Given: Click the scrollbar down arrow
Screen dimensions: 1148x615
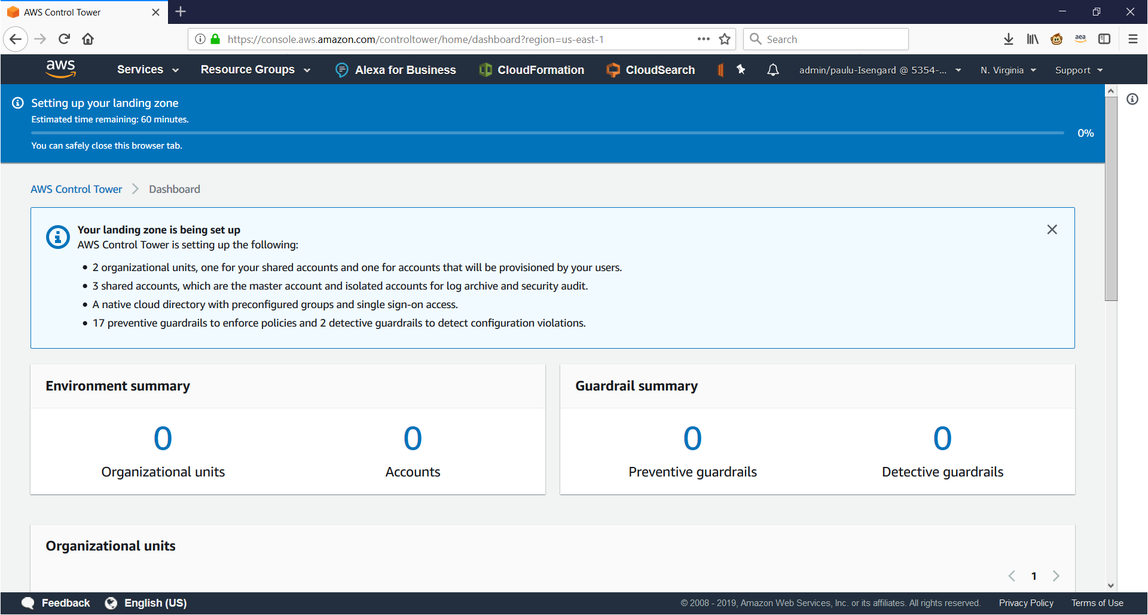Looking at the screenshot, I should (x=1111, y=585).
